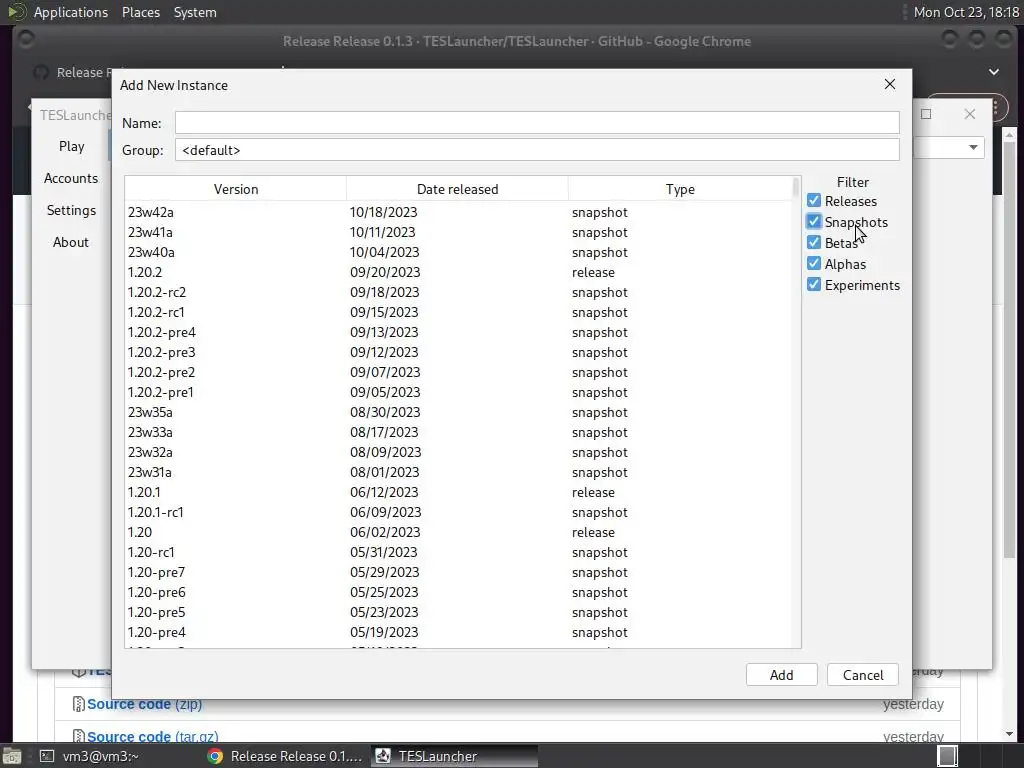Viewport: 1024px width, 768px height.
Task: Select version 1.20.2-rc1
Action: click(x=458, y=312)
